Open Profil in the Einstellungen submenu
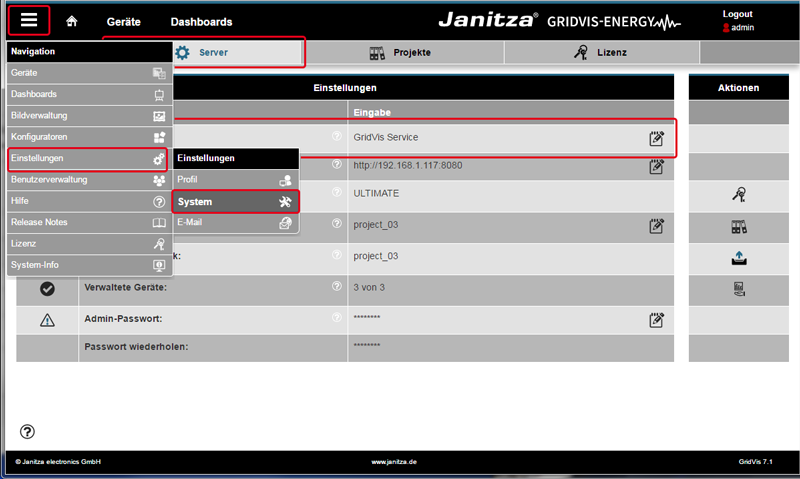This screenshot has width=800, height=479. point(235,179)
